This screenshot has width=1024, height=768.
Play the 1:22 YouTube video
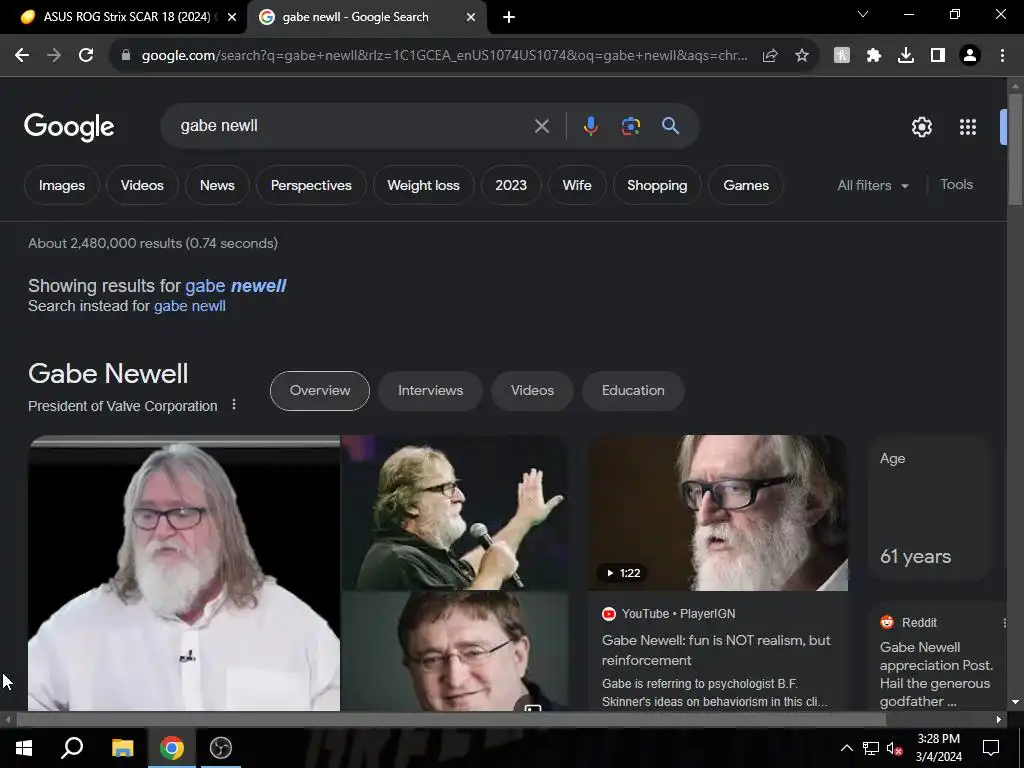pyautogui.click(x=718, y=513)
